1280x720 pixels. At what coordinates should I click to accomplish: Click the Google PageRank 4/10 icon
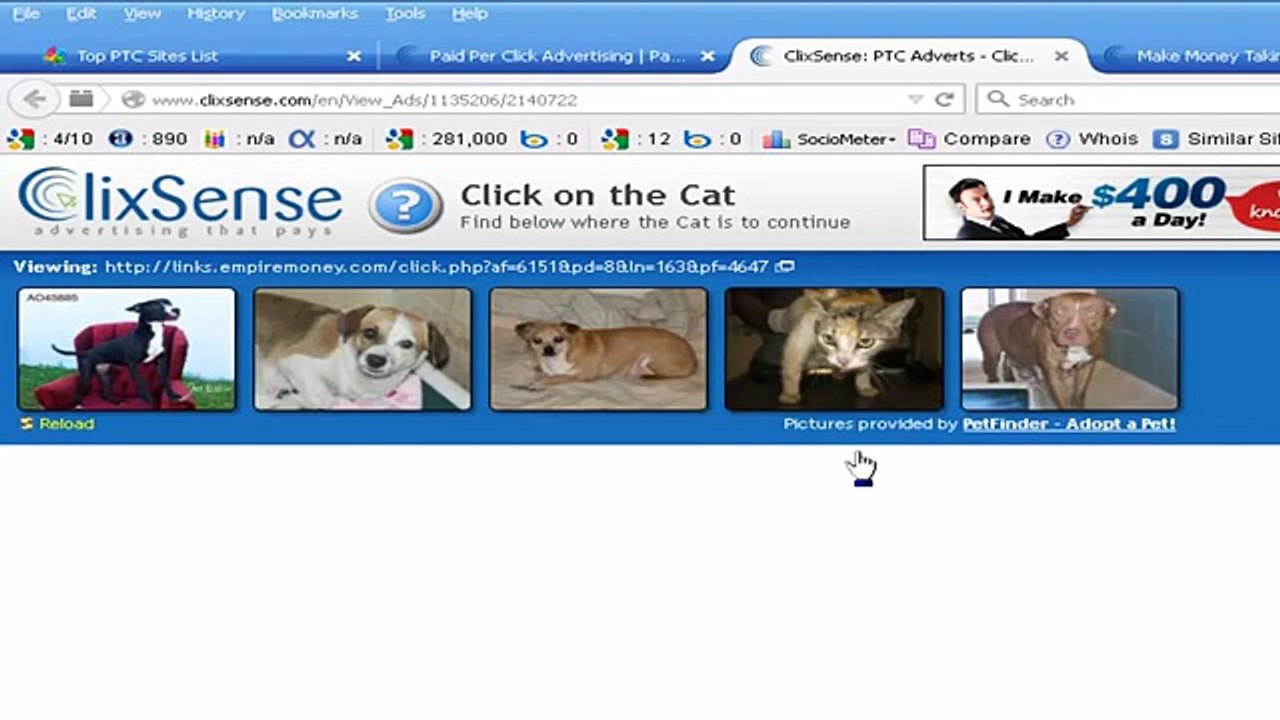[x=20, y=139]
